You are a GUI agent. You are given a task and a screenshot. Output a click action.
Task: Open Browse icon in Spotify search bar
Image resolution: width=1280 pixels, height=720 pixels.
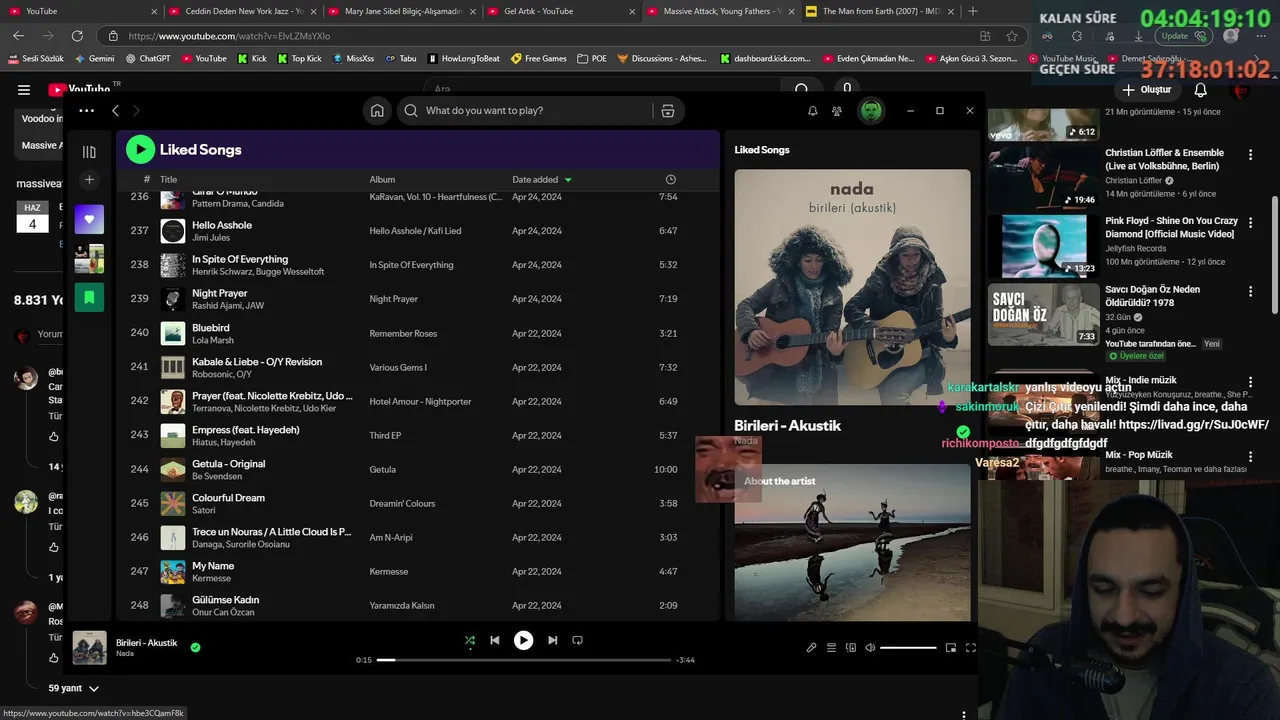click(668, 111)
